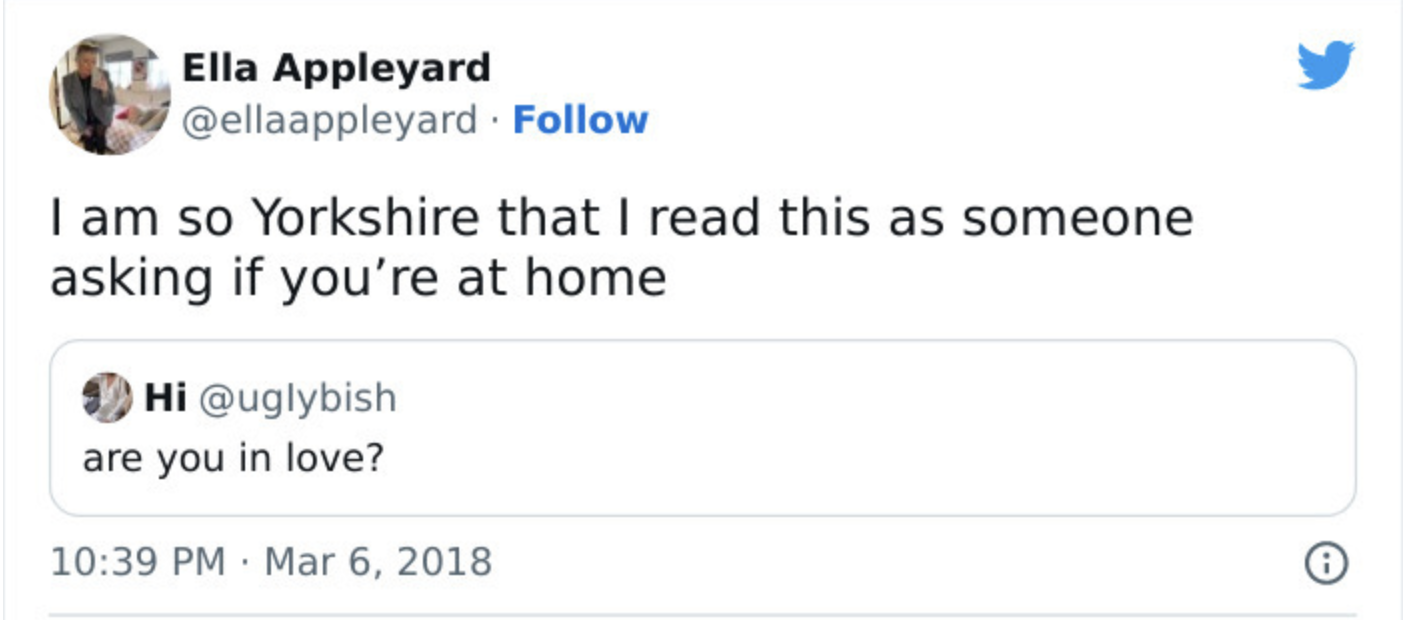
Task: Click the quoted text "are you in love?"
Action: click(x=233, y=458)
